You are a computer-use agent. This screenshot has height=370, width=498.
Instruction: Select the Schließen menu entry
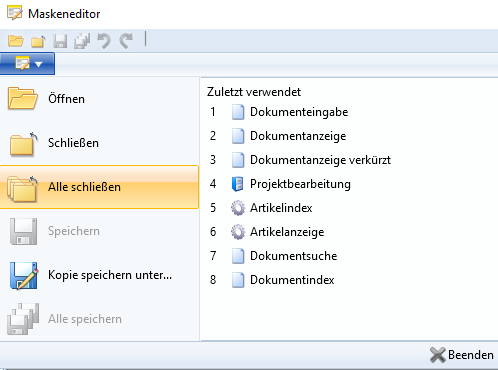point(99,143)
